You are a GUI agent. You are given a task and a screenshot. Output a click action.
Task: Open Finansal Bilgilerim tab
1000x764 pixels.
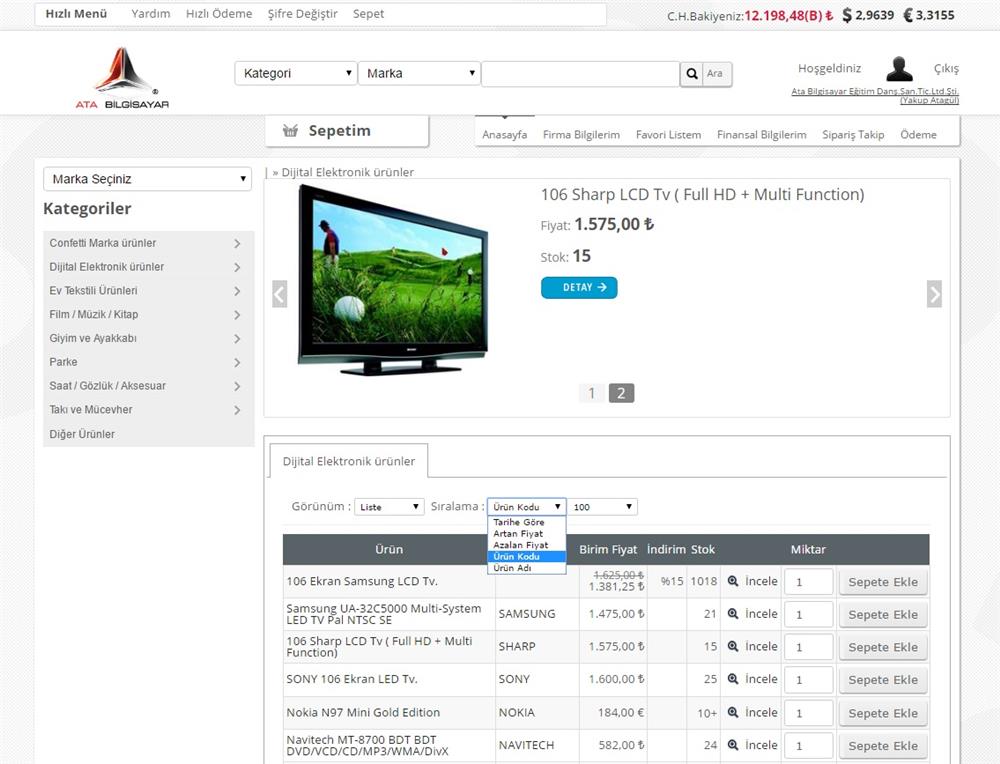pos(761,135)
